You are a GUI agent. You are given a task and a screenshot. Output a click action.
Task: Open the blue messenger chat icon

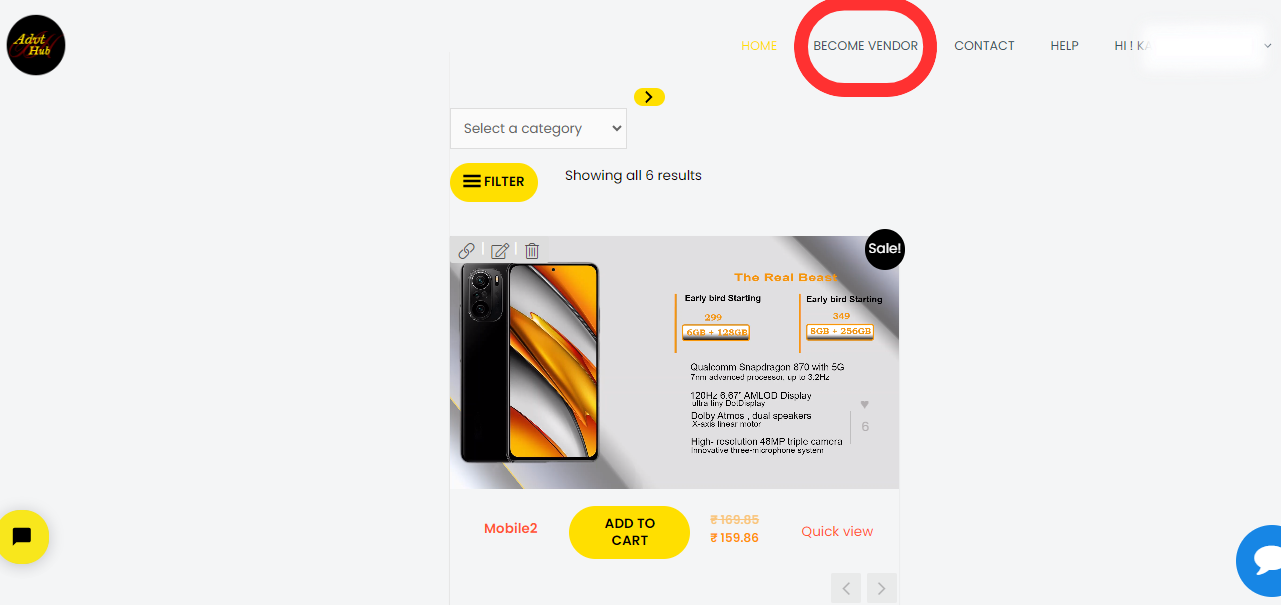pos(1262,560)
